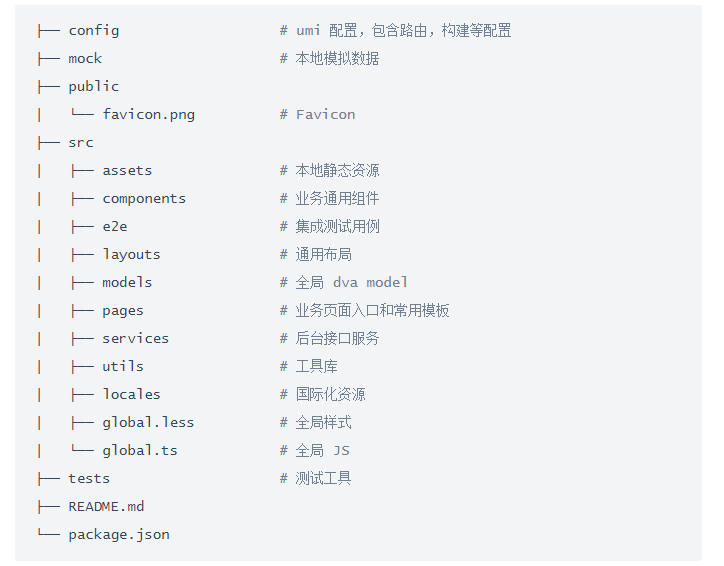Viewport: 724px width, 566px height.
Task: Select the locales directory entry
Action: point(132,395)
